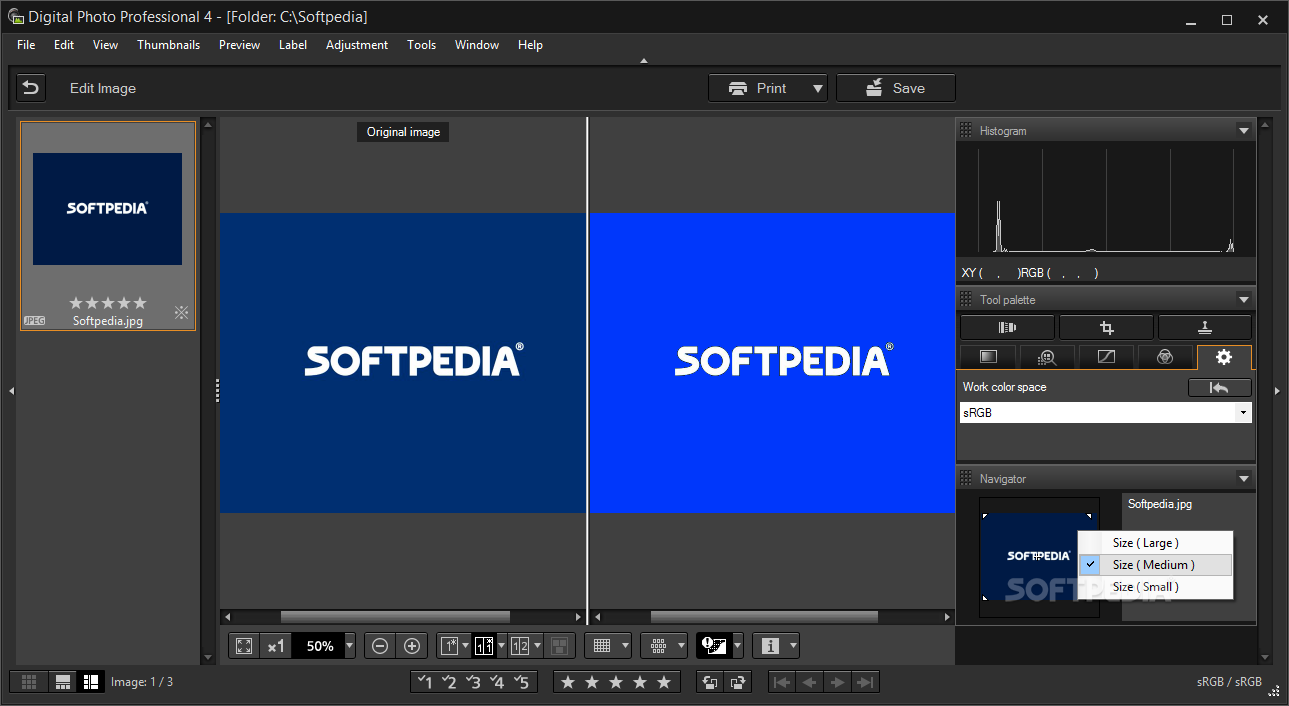1289x706 pixels.
Task: Apply check mark 5 to image
Action: 523,682
